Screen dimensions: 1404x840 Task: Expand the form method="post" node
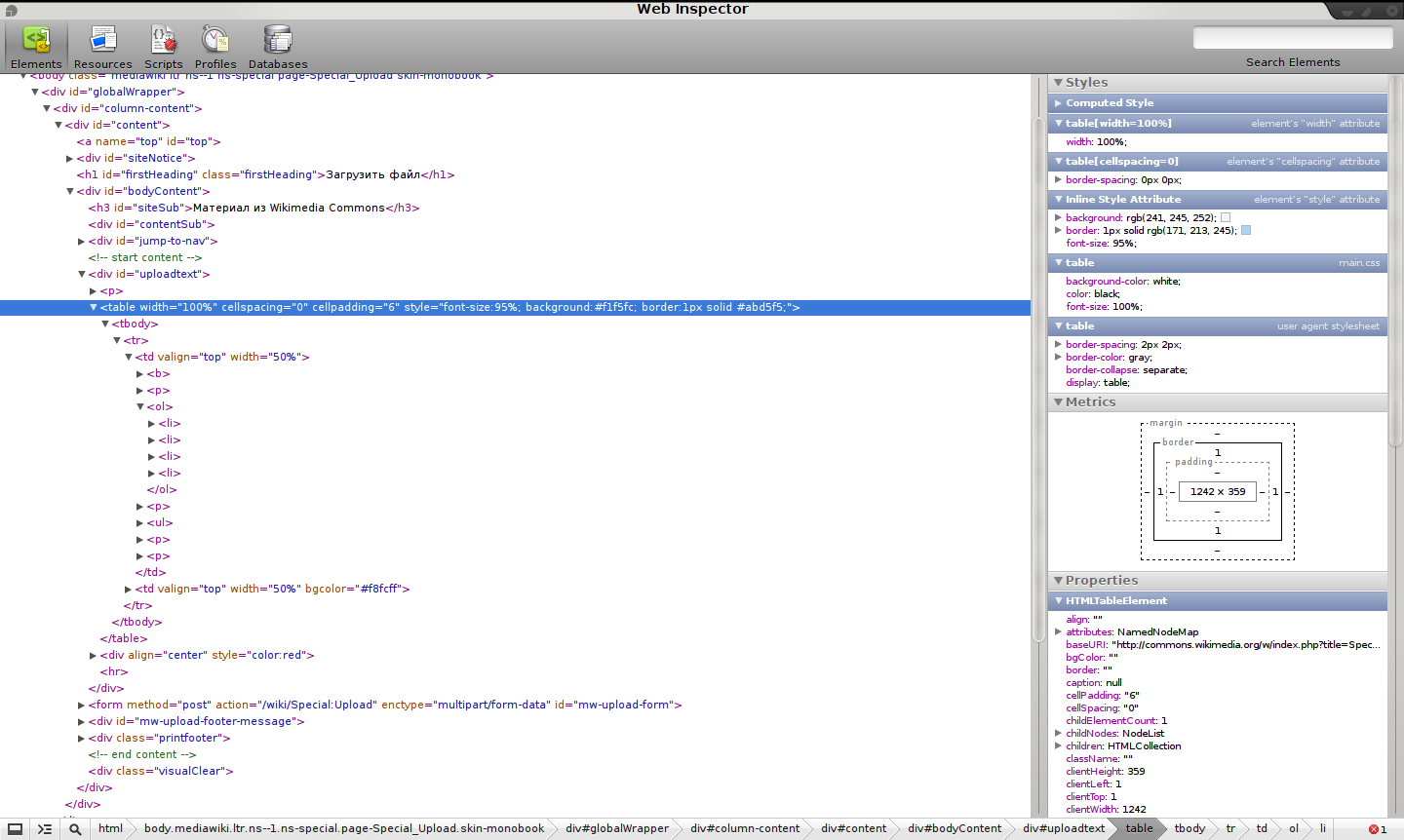(81, 705)
